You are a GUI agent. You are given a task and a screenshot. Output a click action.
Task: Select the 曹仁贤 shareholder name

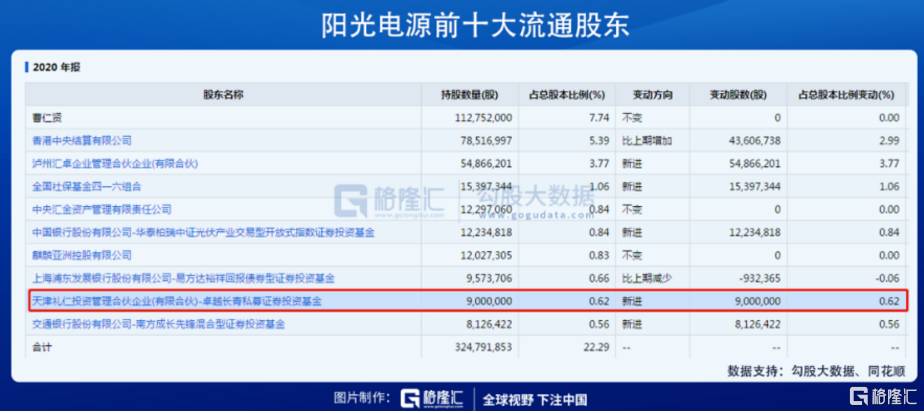point(47,118)
